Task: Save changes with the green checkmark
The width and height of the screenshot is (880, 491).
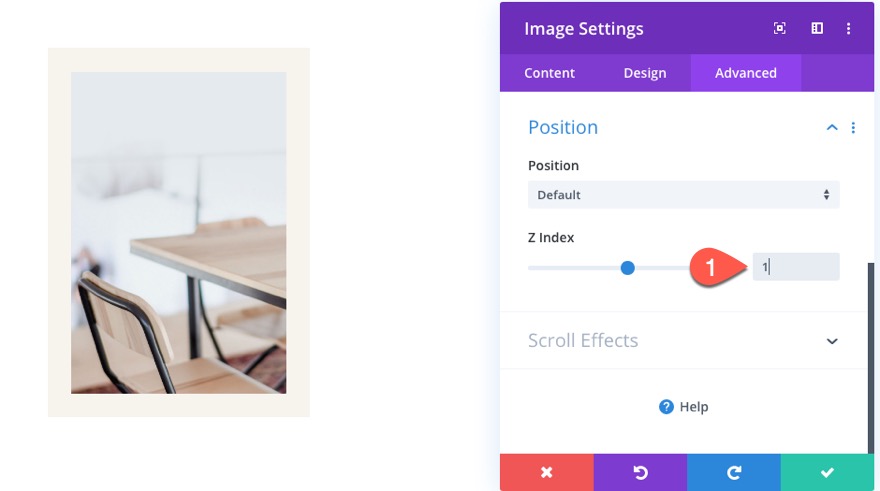Action: (827, 472)
